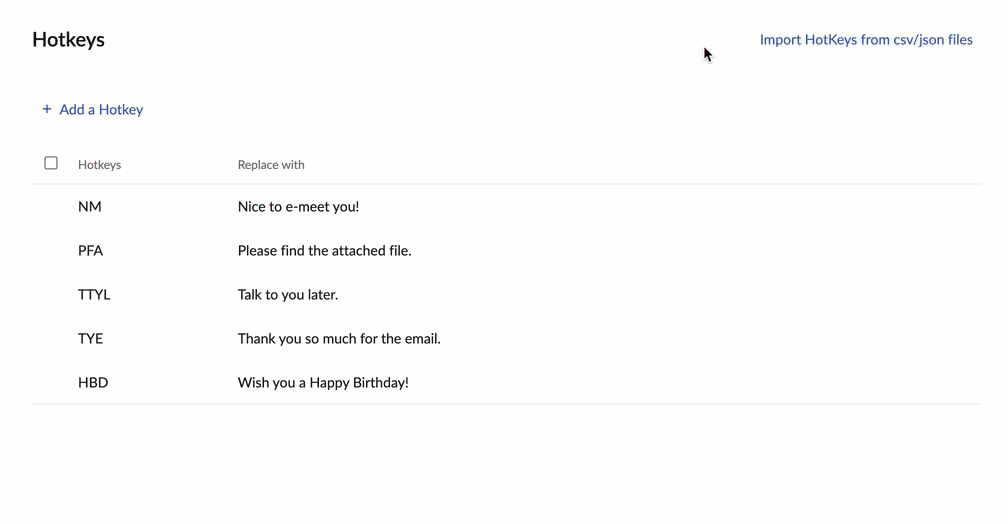Click 'Talk to you later.' replacement text

tap(287, 294)
